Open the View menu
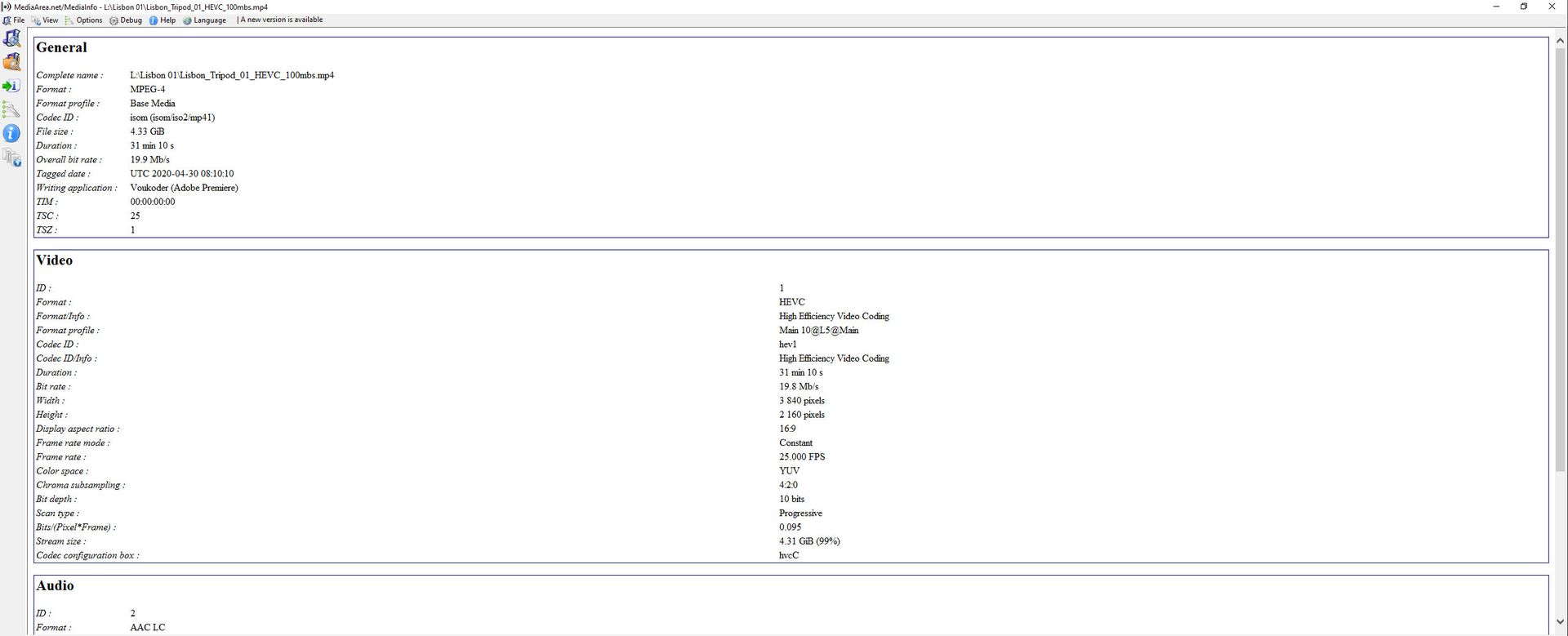Screen dimensions: 1568x636 click(x=45, y=20)
